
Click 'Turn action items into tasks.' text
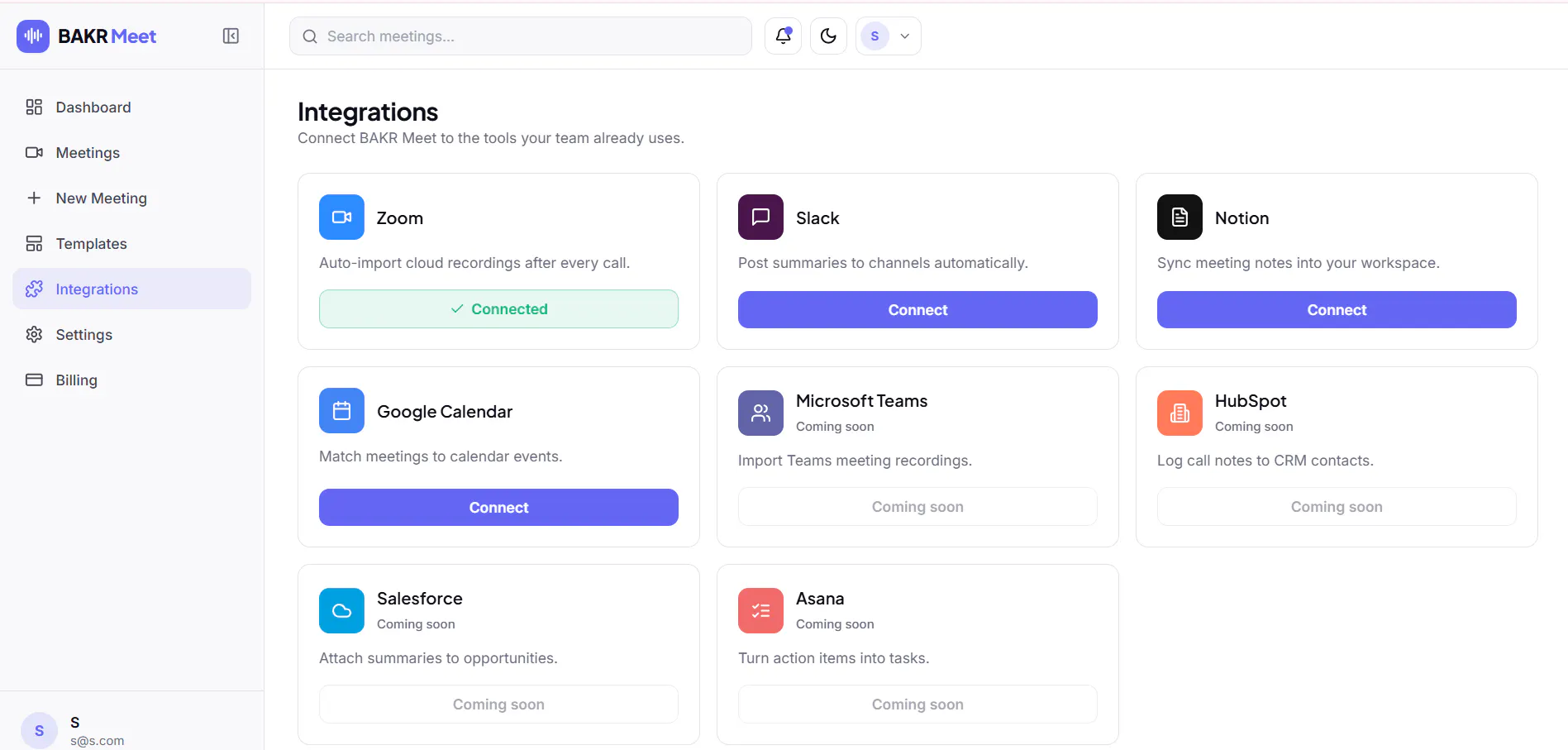834,657
